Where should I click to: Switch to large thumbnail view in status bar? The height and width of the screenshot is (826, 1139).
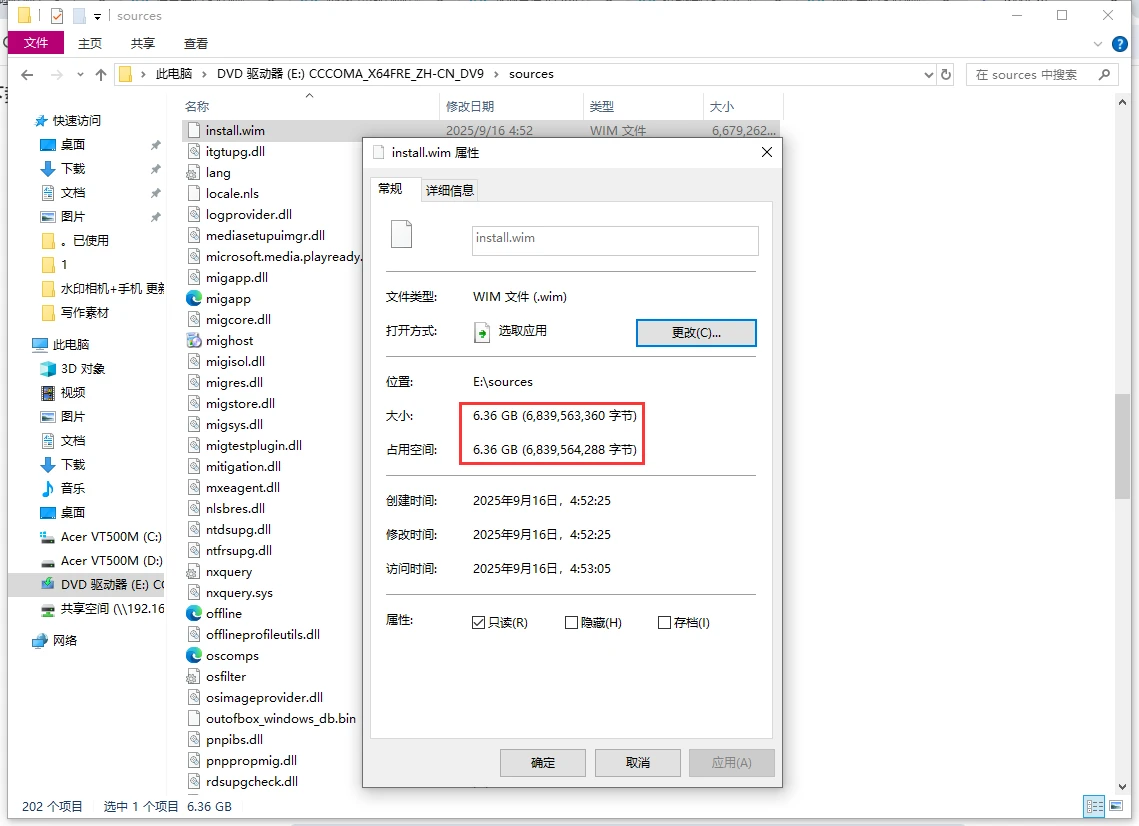pos(1117,807)
